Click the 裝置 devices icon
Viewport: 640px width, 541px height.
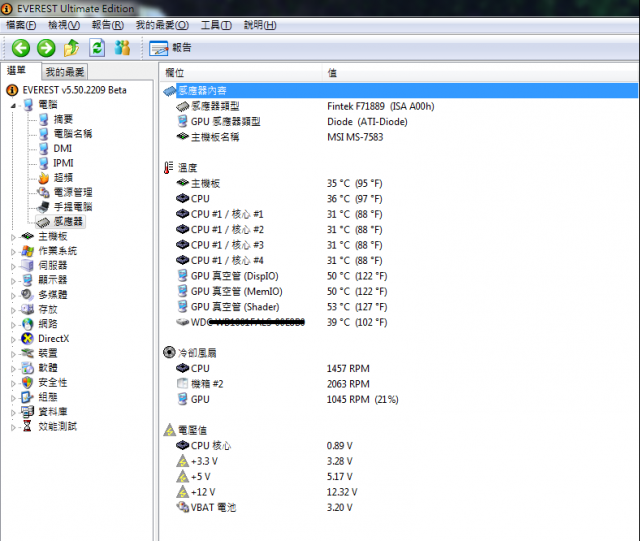coord(27,353)
